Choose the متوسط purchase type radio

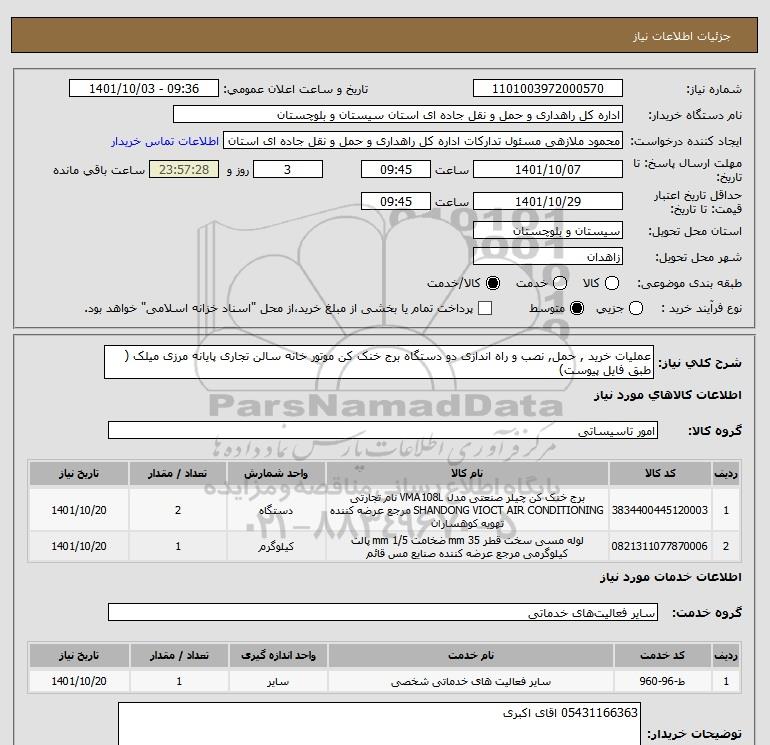[x=577, y=308]
